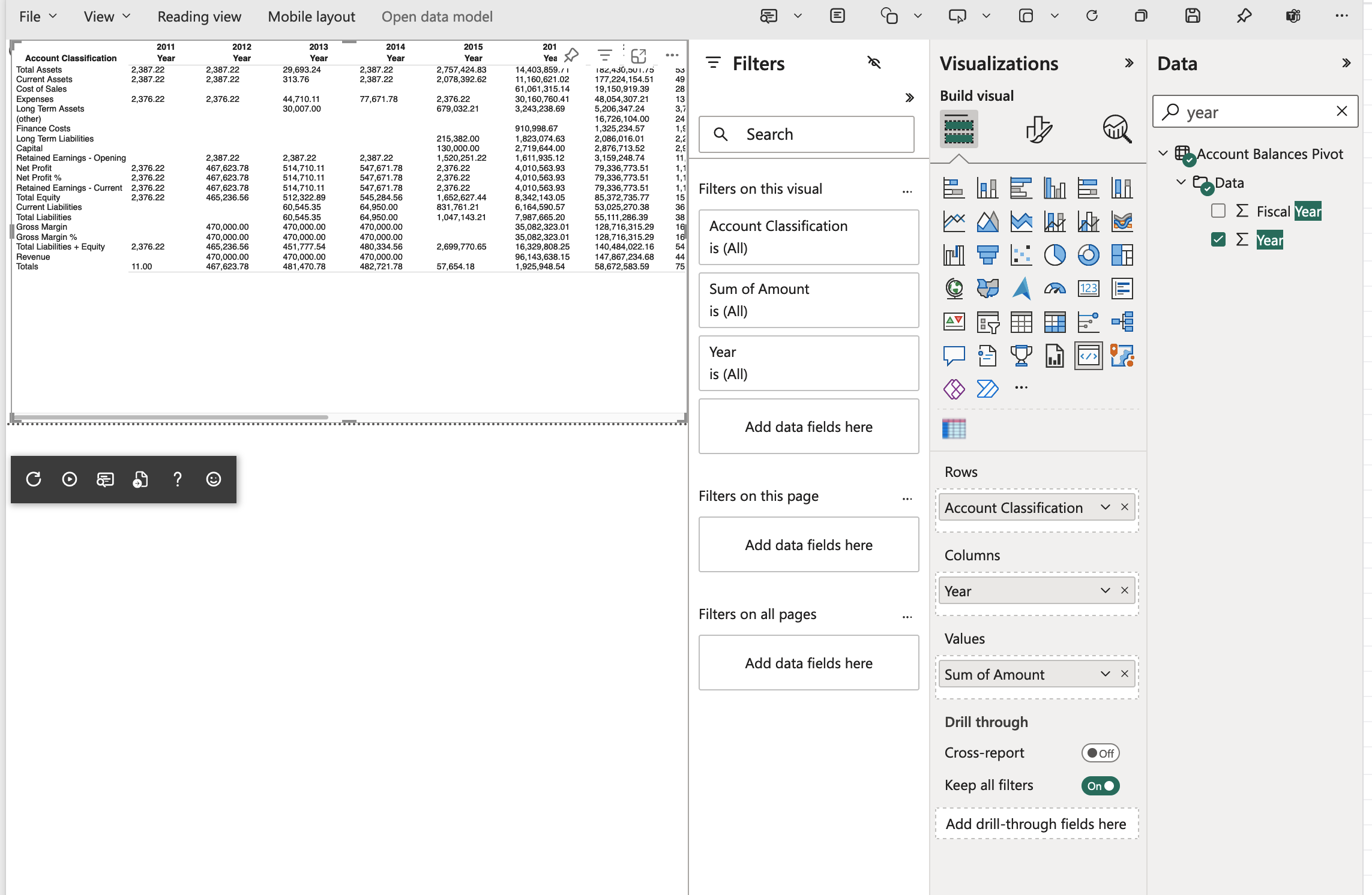Viewport: 1372px width, 895px height.
Task: Enable the Cross-report drill through toggle
Action: pyautogui.click(x=1100, y=753)
